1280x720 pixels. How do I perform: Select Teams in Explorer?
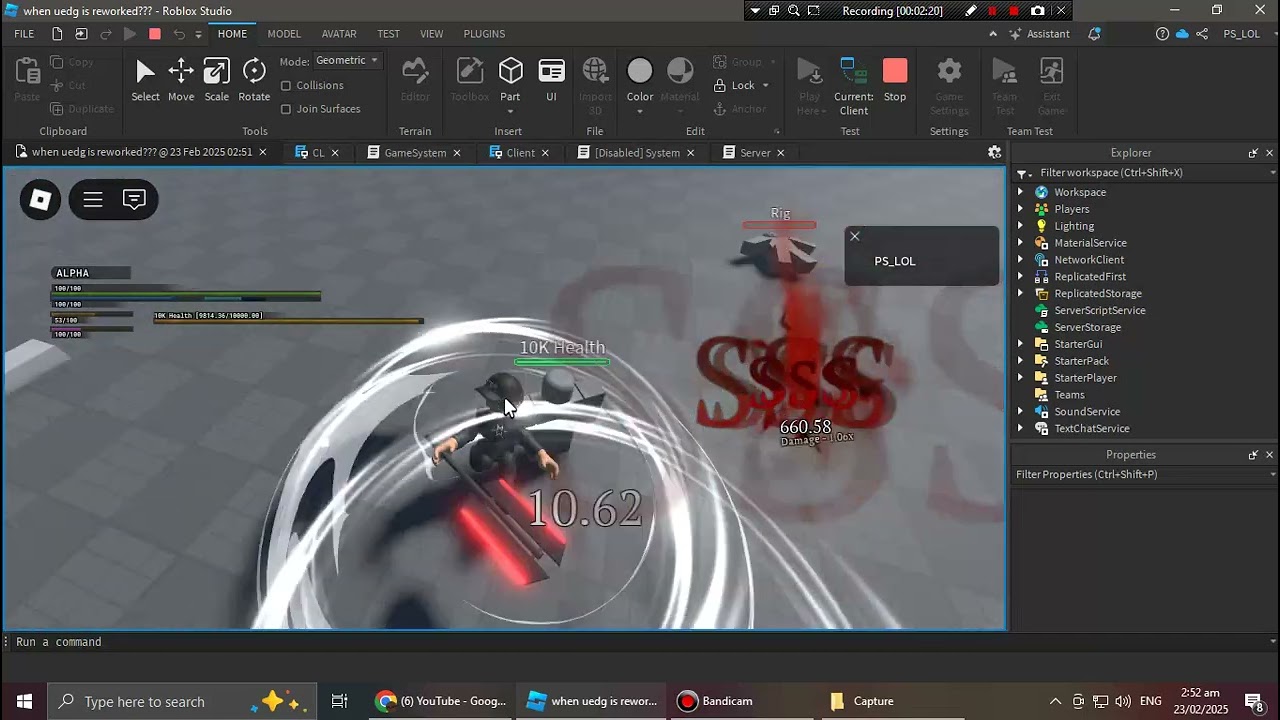coord(1069,394)
